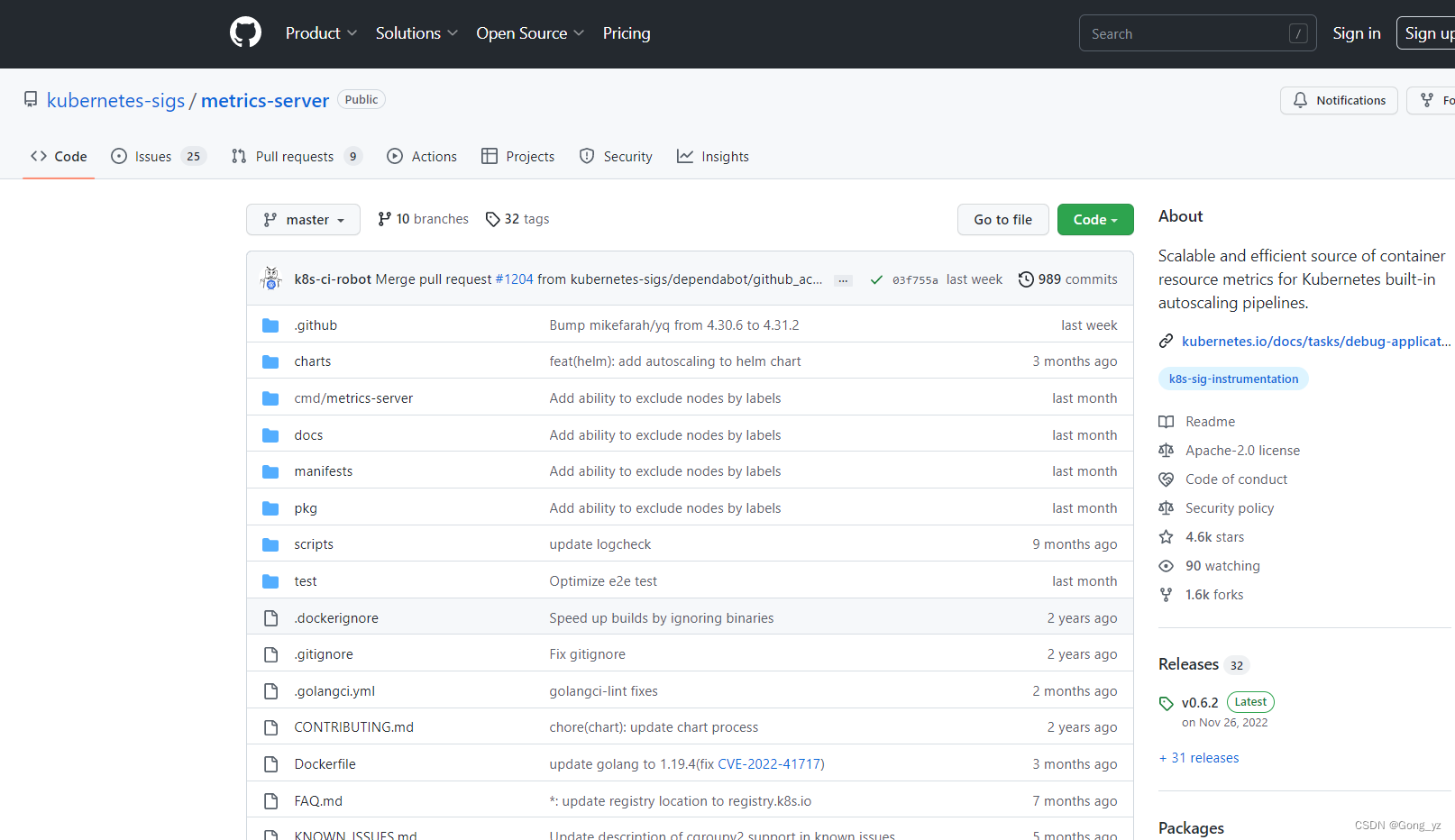View the 90 watching link
Image resolution: width=1455 pixels, height=840 pixels.
click(x=1222, y=566)
